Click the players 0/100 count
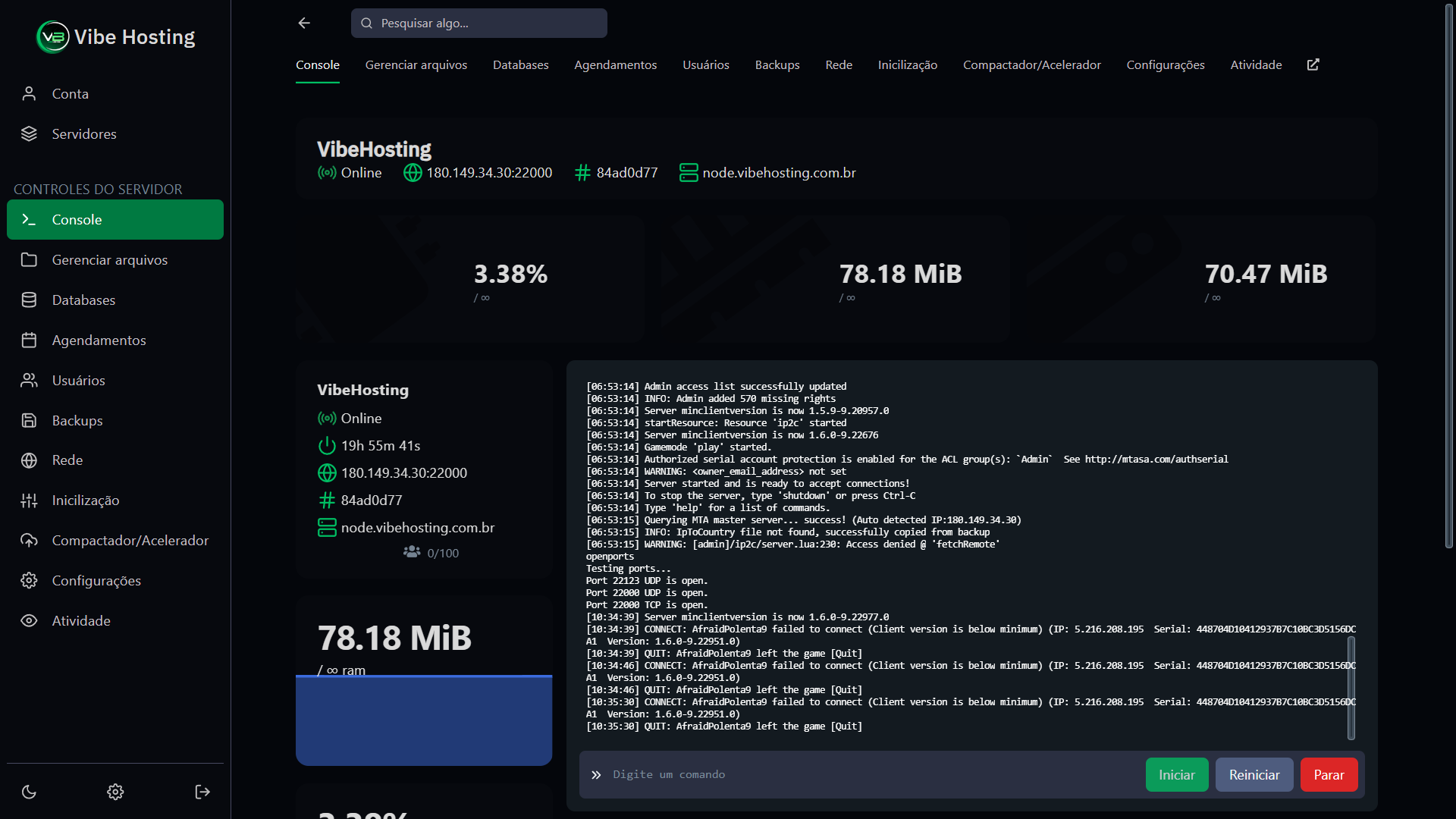The height and width of the screenshot is (819, 1456). (x=443, y=554)
